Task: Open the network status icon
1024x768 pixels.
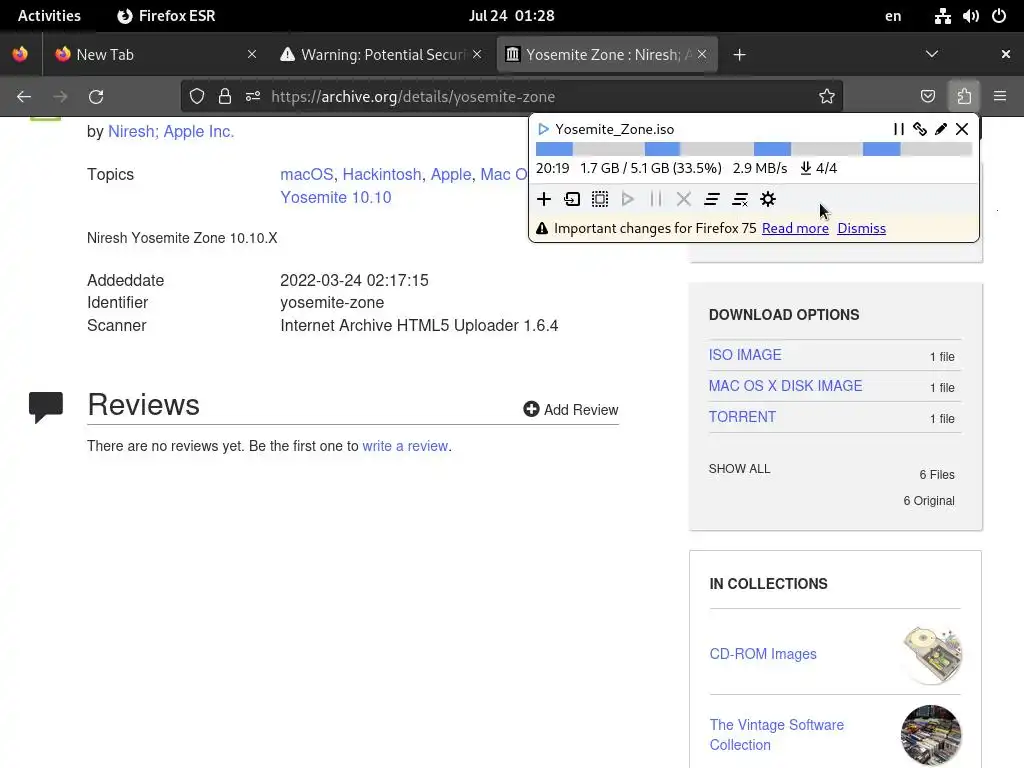Action: click(942, 16)
